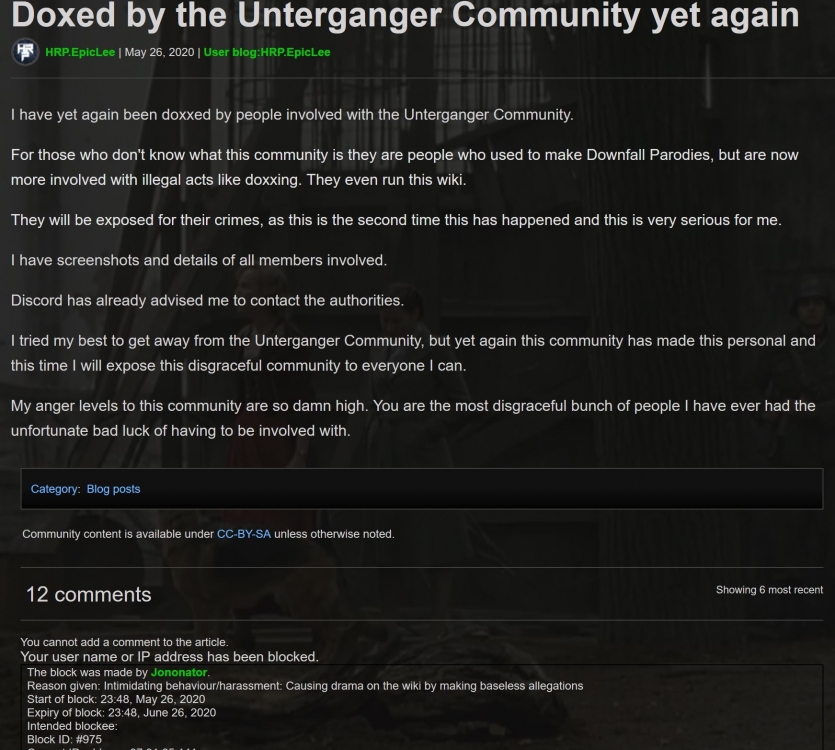Open the Blog posts category link
Viewport: 835px width, 750px height.
[x=113, y=489]
